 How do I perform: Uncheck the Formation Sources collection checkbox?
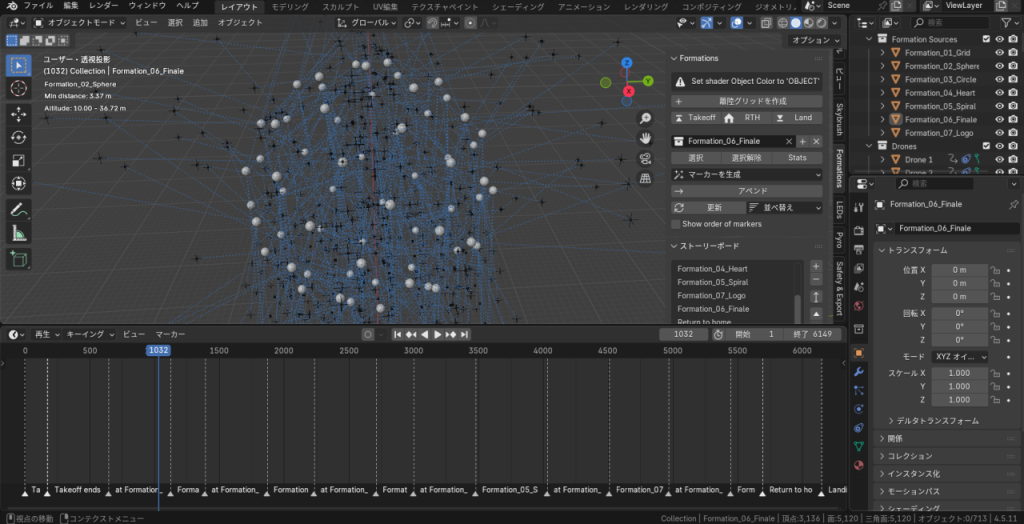pos(986,39)
